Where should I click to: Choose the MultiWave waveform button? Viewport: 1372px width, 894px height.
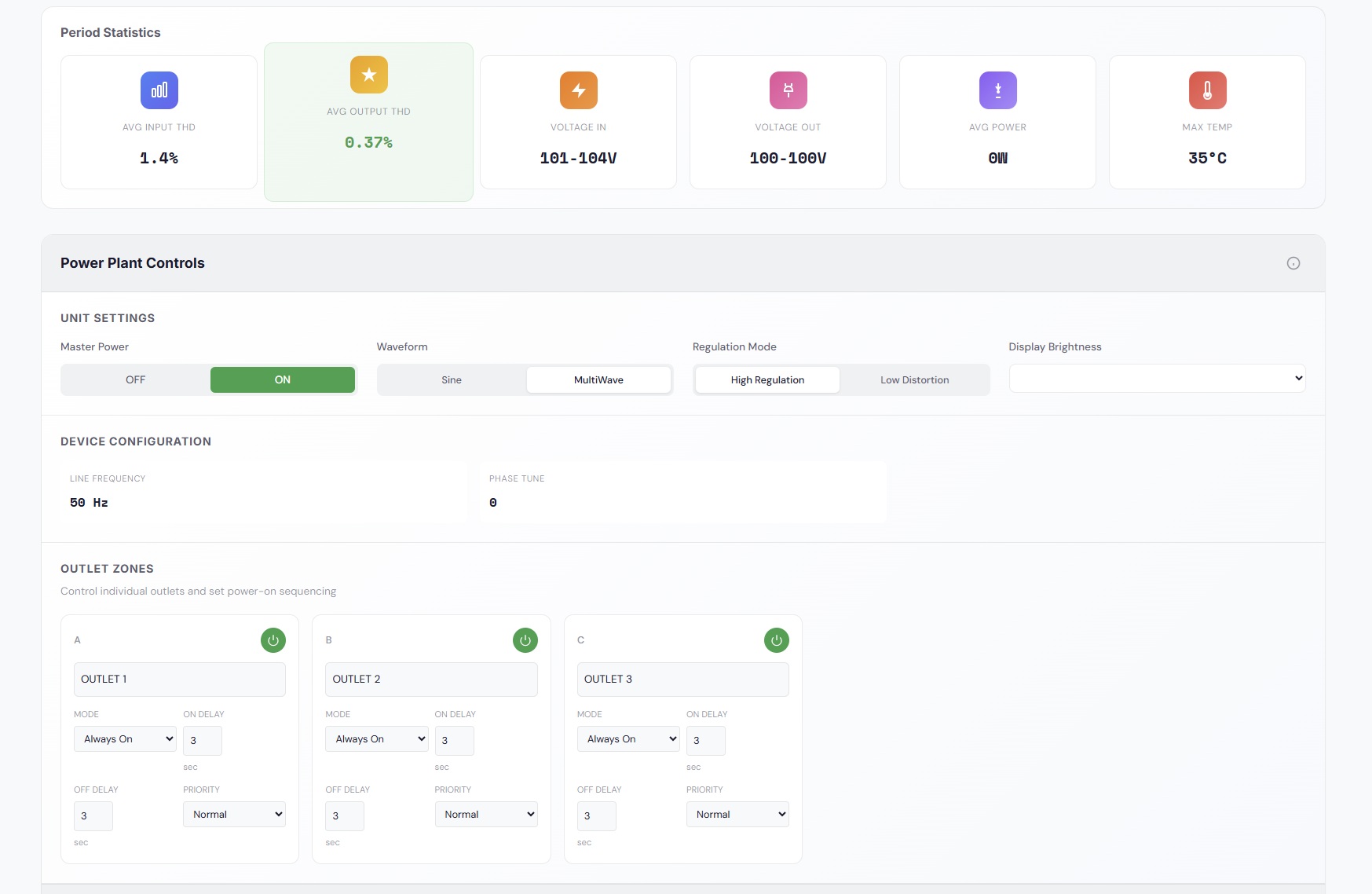[x=598, y=379]
